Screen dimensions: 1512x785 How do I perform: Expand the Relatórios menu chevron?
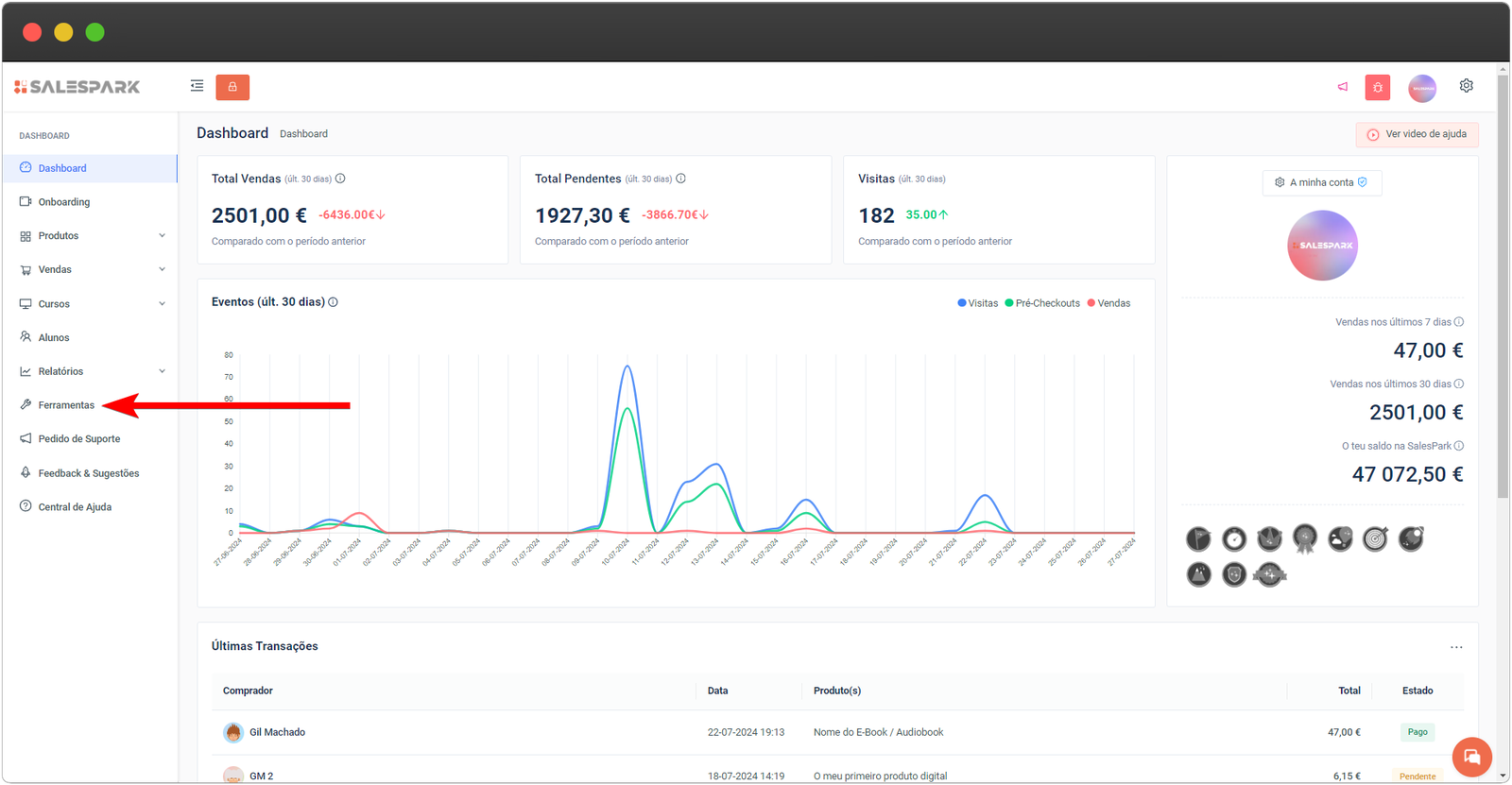point(162,371)
